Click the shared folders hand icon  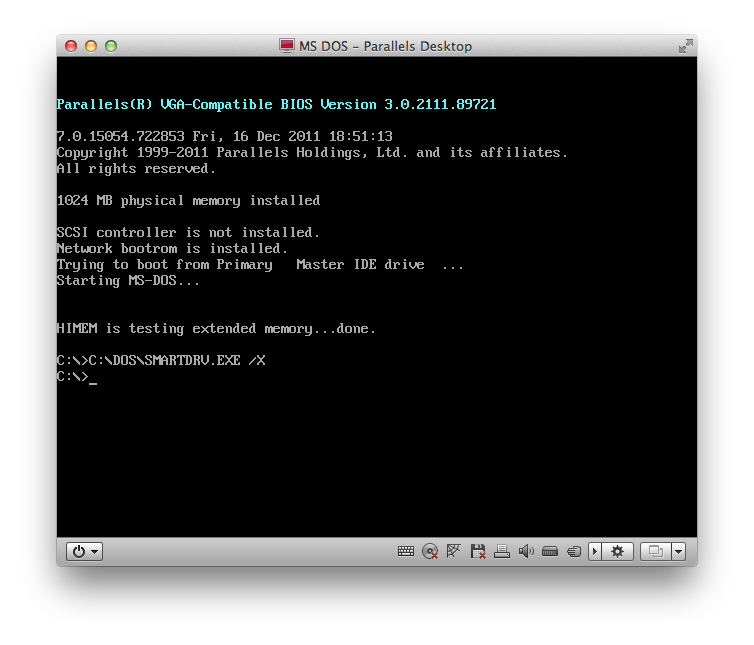point(574,551)
